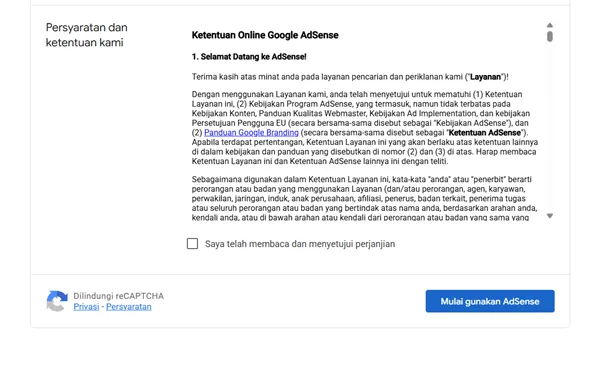
Task: Open the reCAPTCHA Persyaratan link
Action: click(x=129, y=307)
